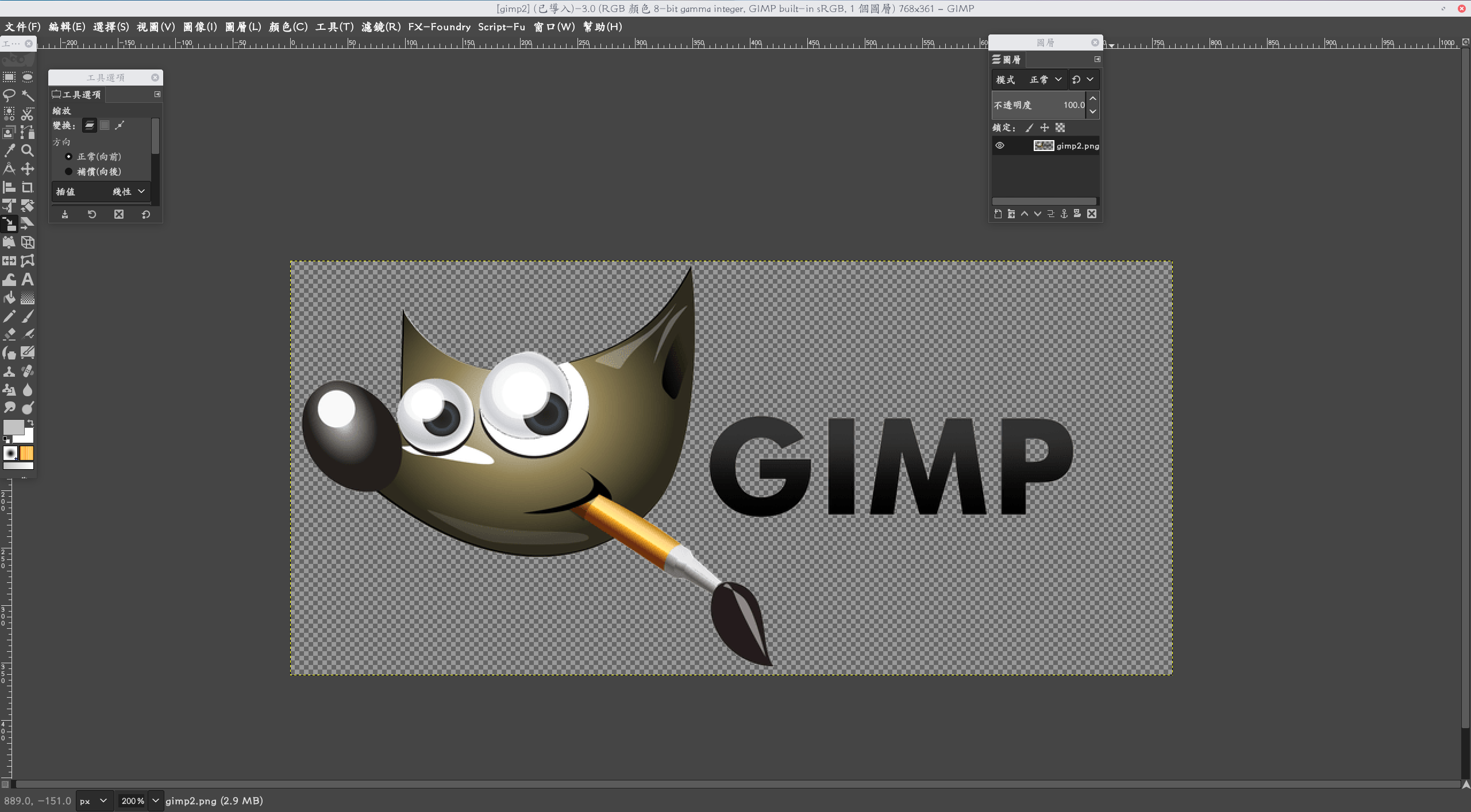Viewport: 1471px width, 812px height.
Task: Select the Rotate tool
Action: (x=28, y=206)
